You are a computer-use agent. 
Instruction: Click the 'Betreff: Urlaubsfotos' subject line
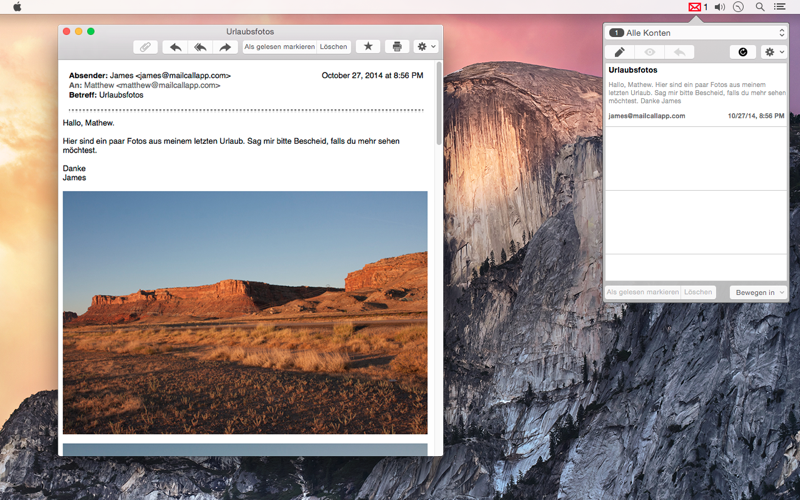click(106, 95)
